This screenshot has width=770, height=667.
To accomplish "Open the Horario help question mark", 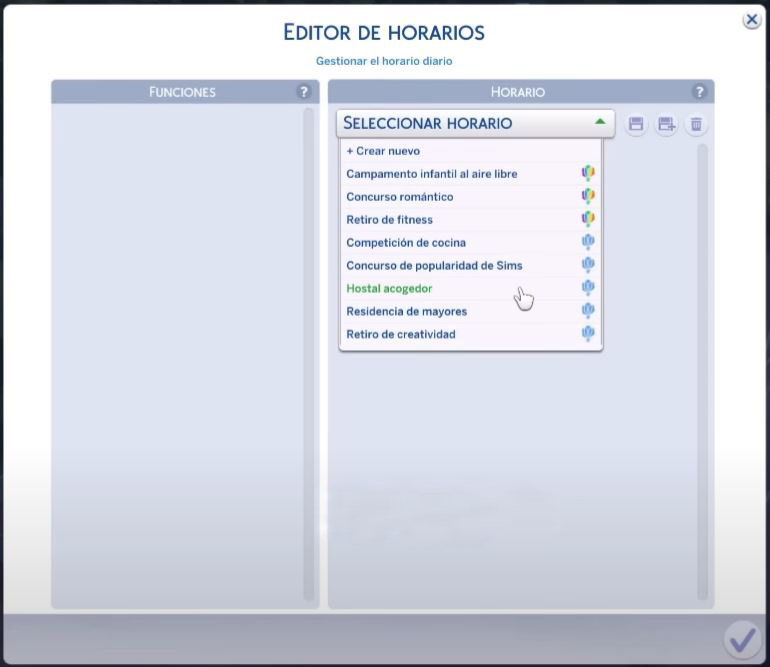I will click(700, 92).
